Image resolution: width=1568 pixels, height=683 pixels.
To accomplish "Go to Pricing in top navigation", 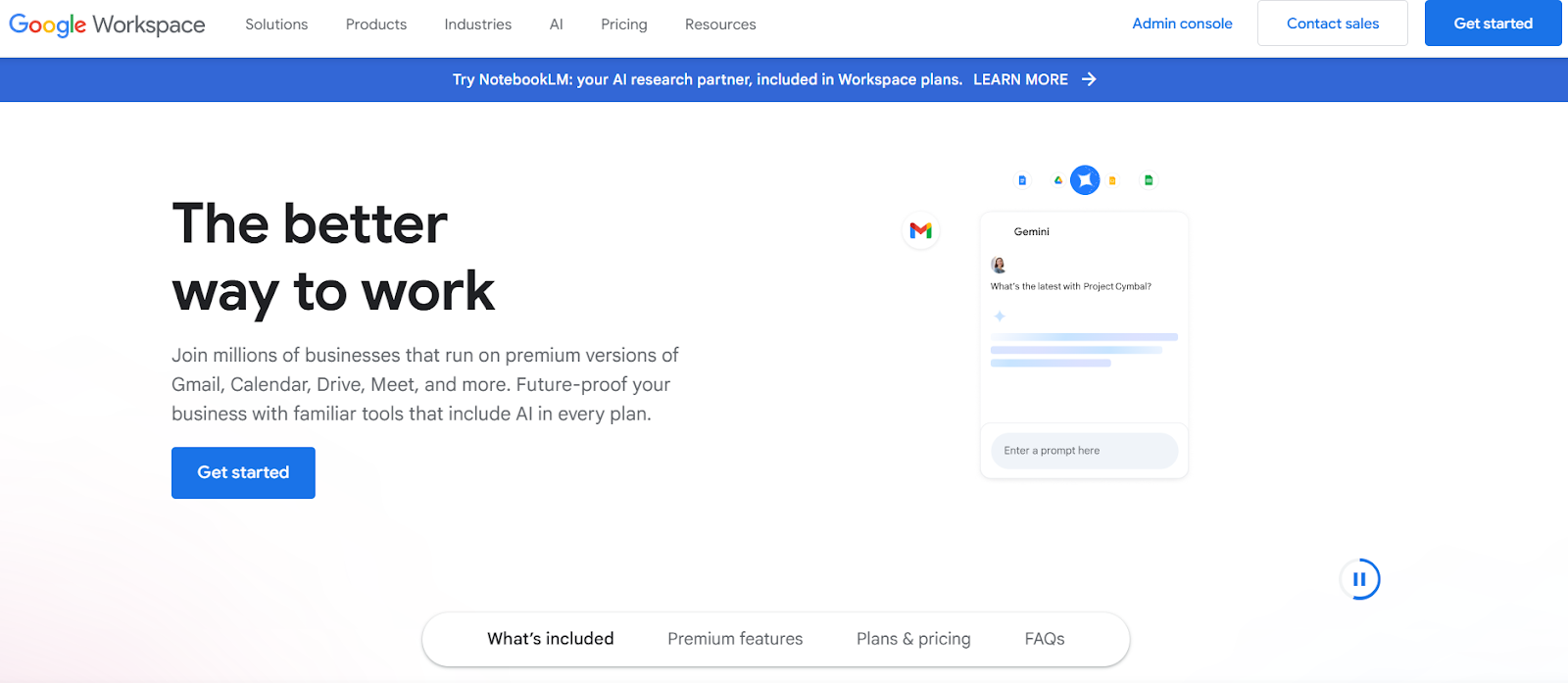I will [624, 24].
